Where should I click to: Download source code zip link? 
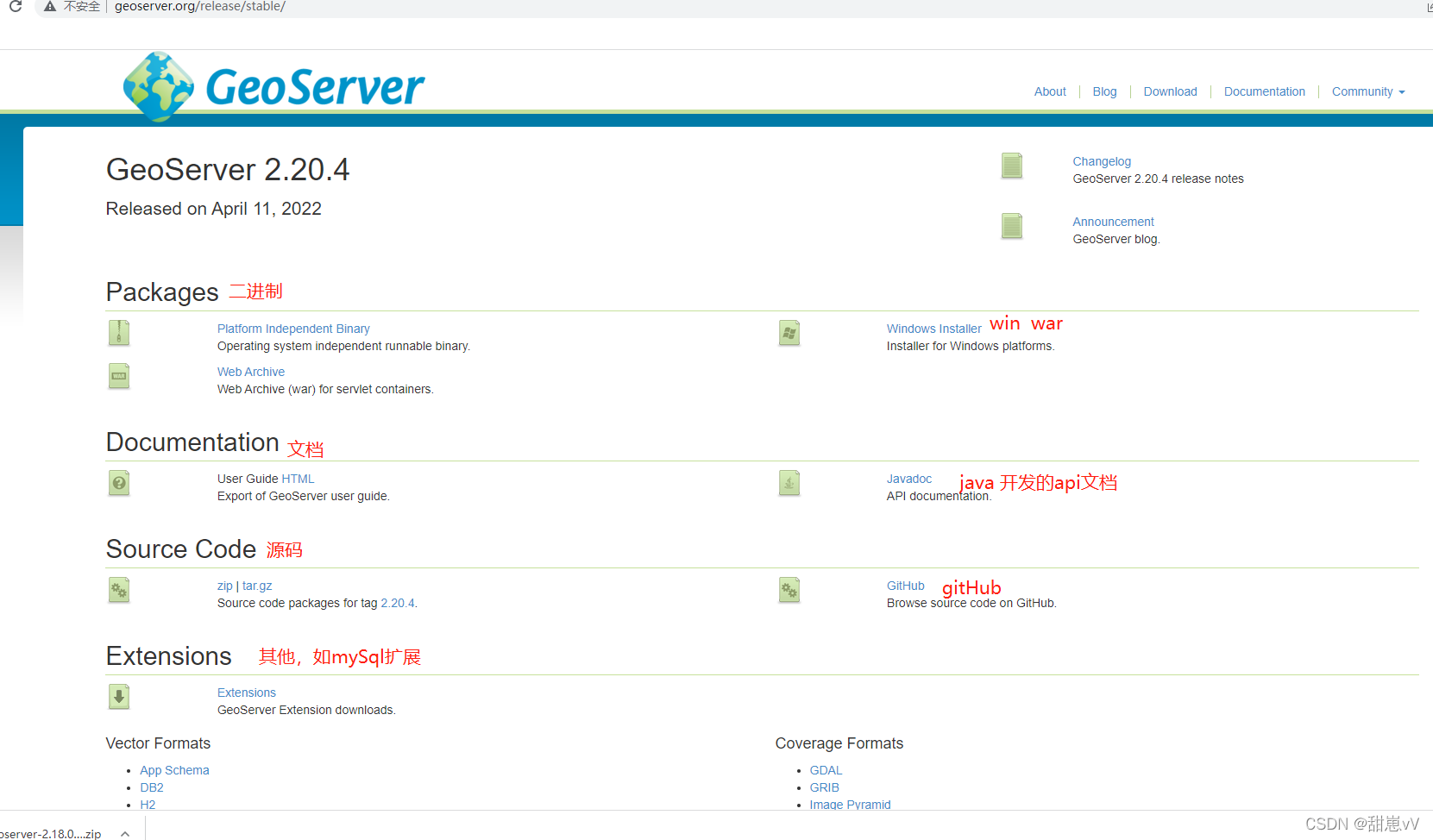coord(225,586)
